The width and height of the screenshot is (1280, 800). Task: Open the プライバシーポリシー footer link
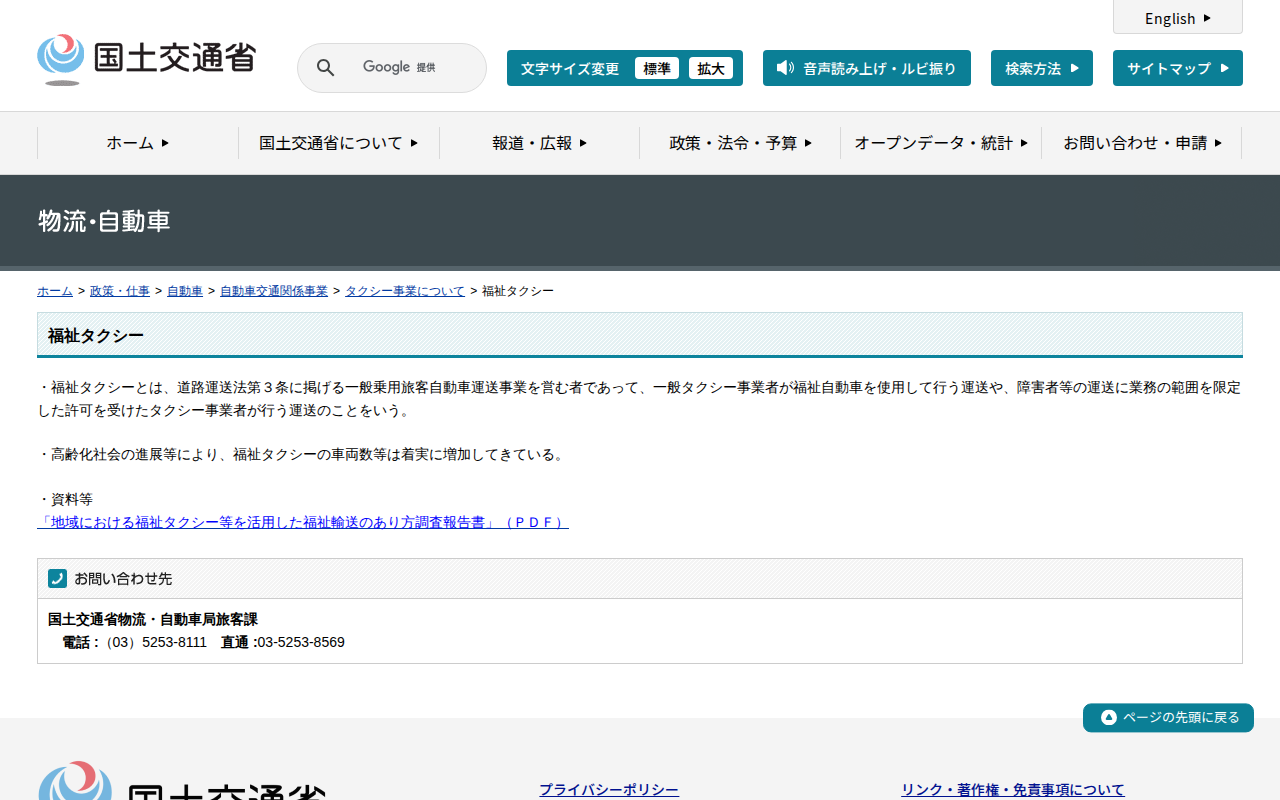[609, 789]
